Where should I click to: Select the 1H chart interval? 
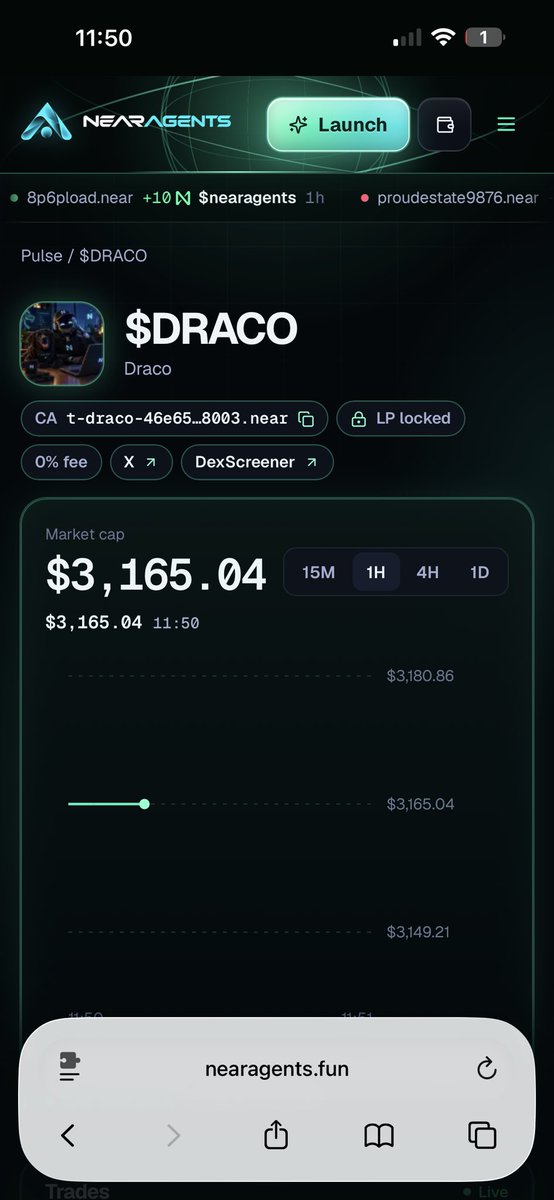pos(376,573)
